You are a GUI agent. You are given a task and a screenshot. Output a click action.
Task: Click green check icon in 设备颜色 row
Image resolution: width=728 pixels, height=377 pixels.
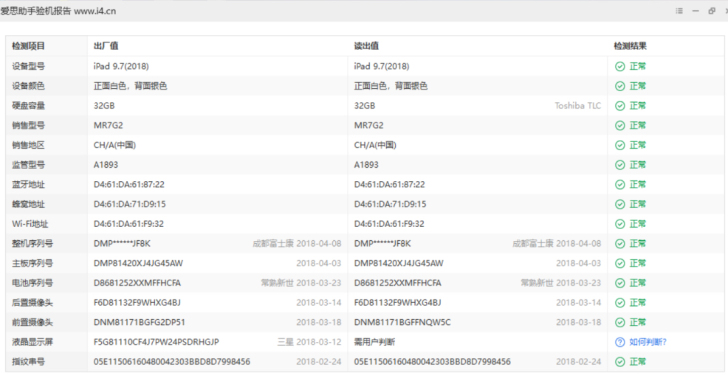[620, 86]
